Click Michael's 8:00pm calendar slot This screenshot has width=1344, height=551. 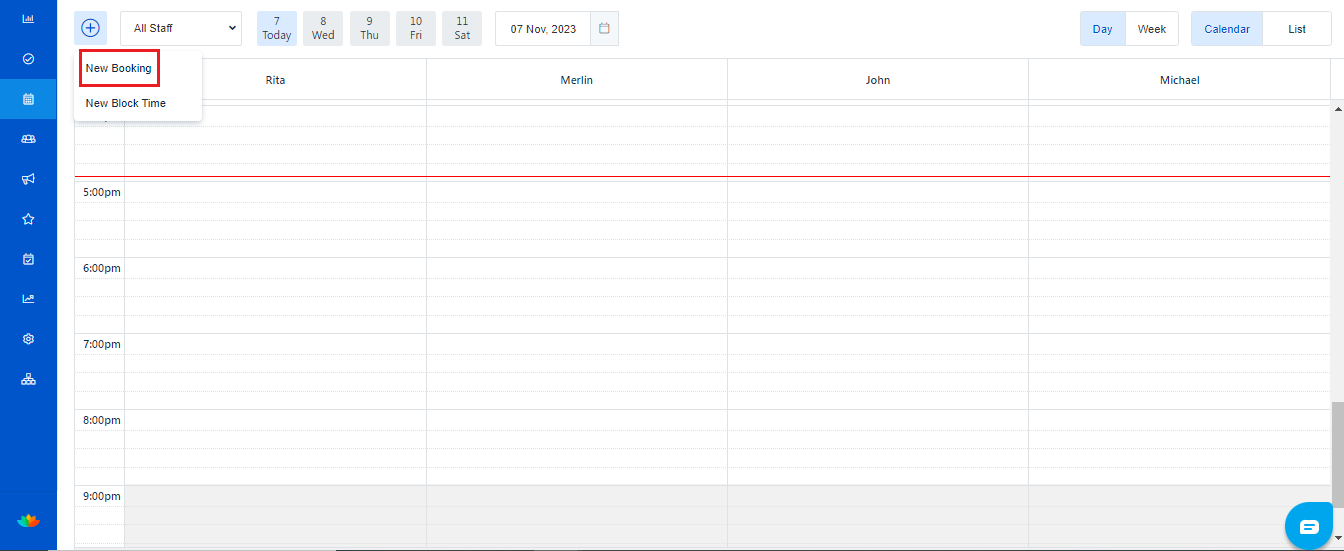click(1179, 419)
